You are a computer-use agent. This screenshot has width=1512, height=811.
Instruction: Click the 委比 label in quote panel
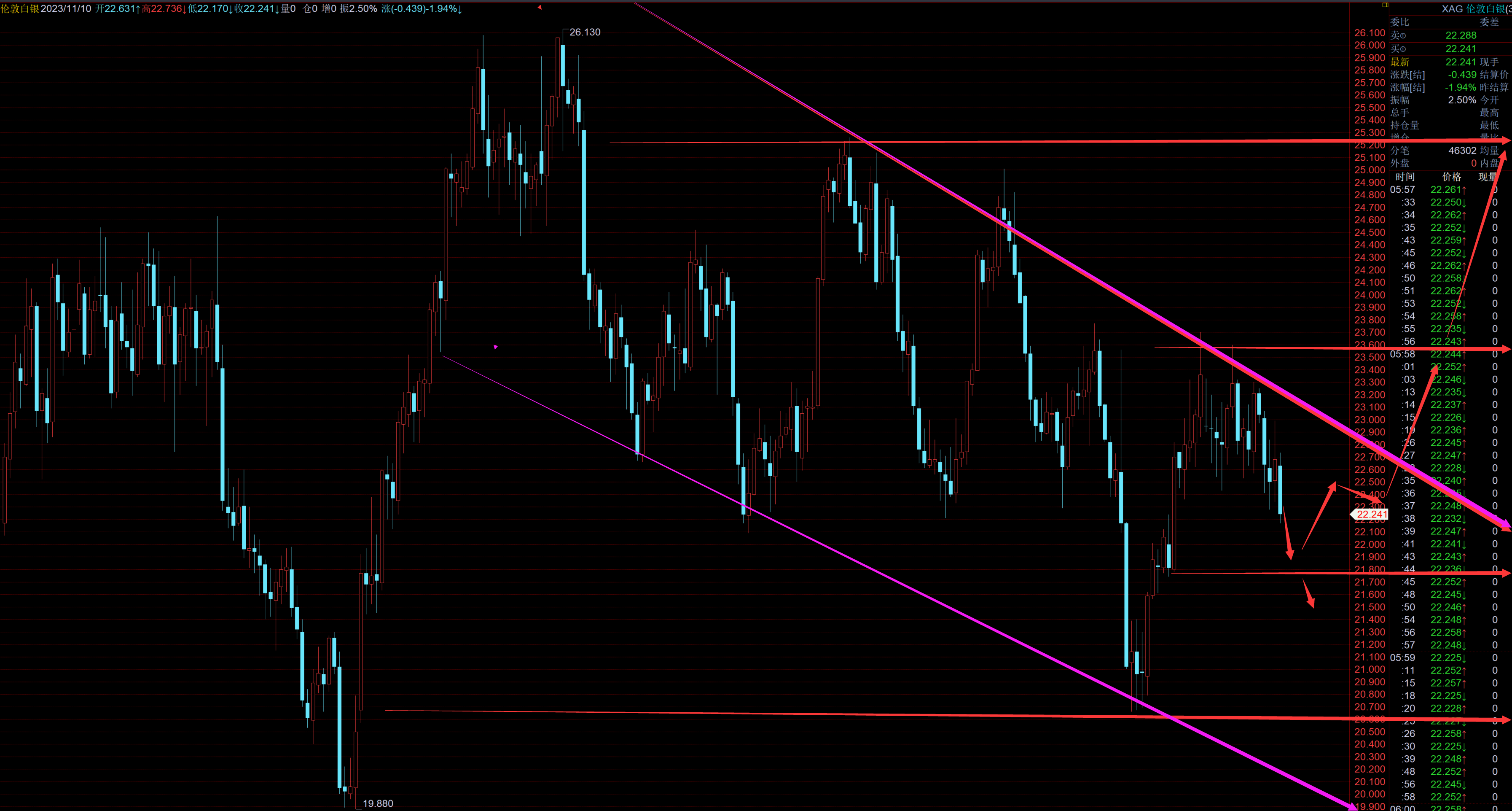pyautogui.click(x=1399, y=22)
